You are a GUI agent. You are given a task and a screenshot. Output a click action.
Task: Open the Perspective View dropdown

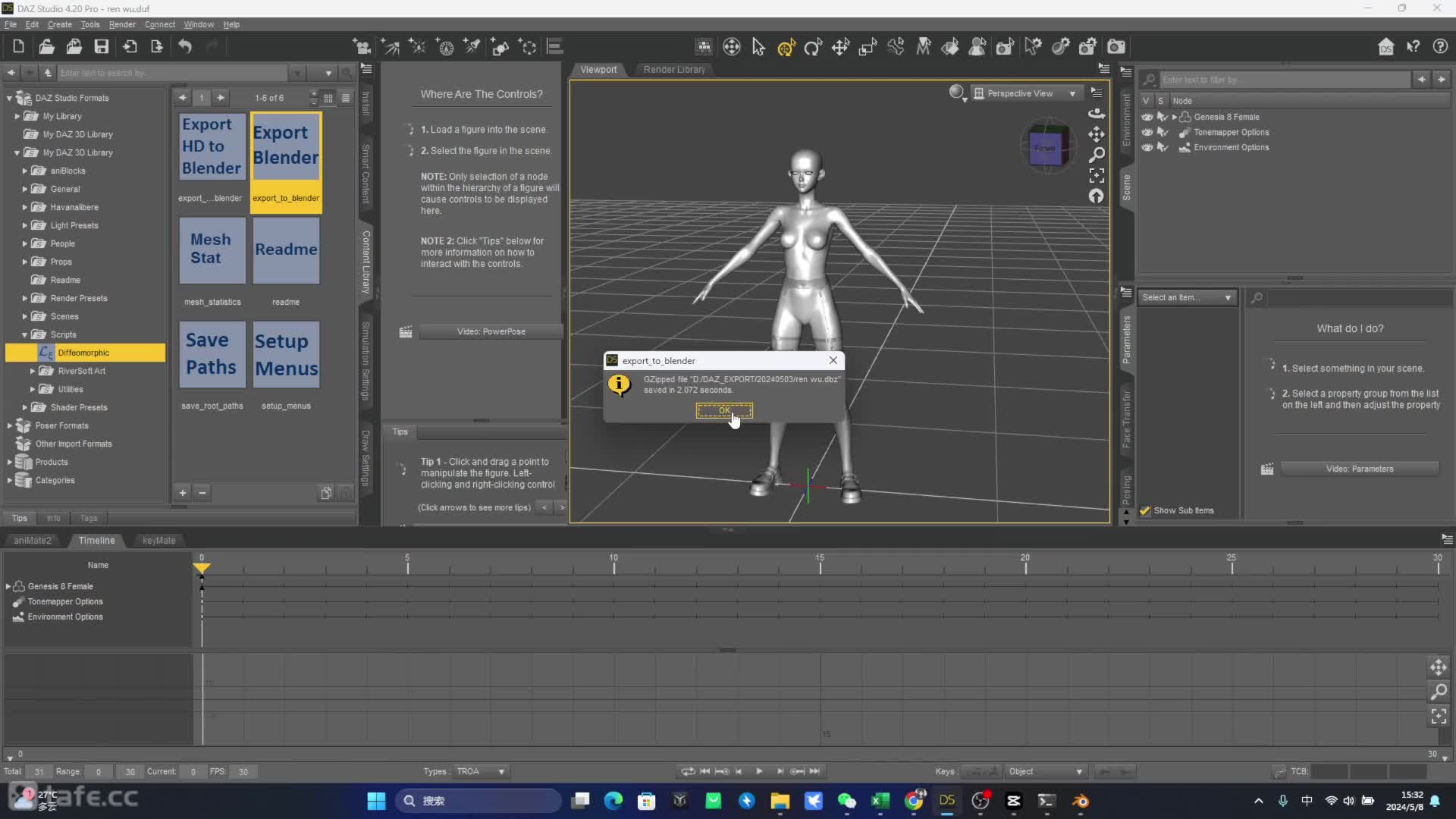click(1026, 93)
